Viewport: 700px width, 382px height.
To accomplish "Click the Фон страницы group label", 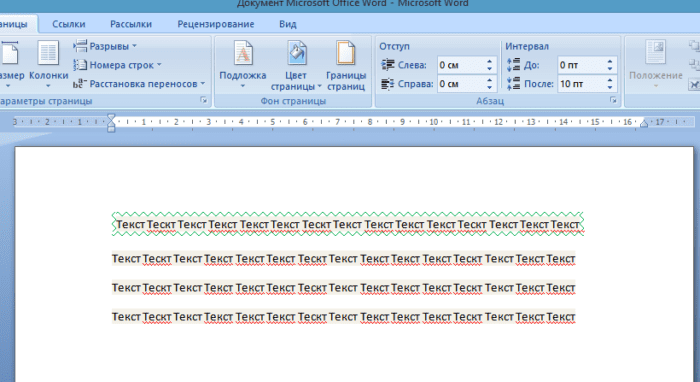I will click(293, 101).
